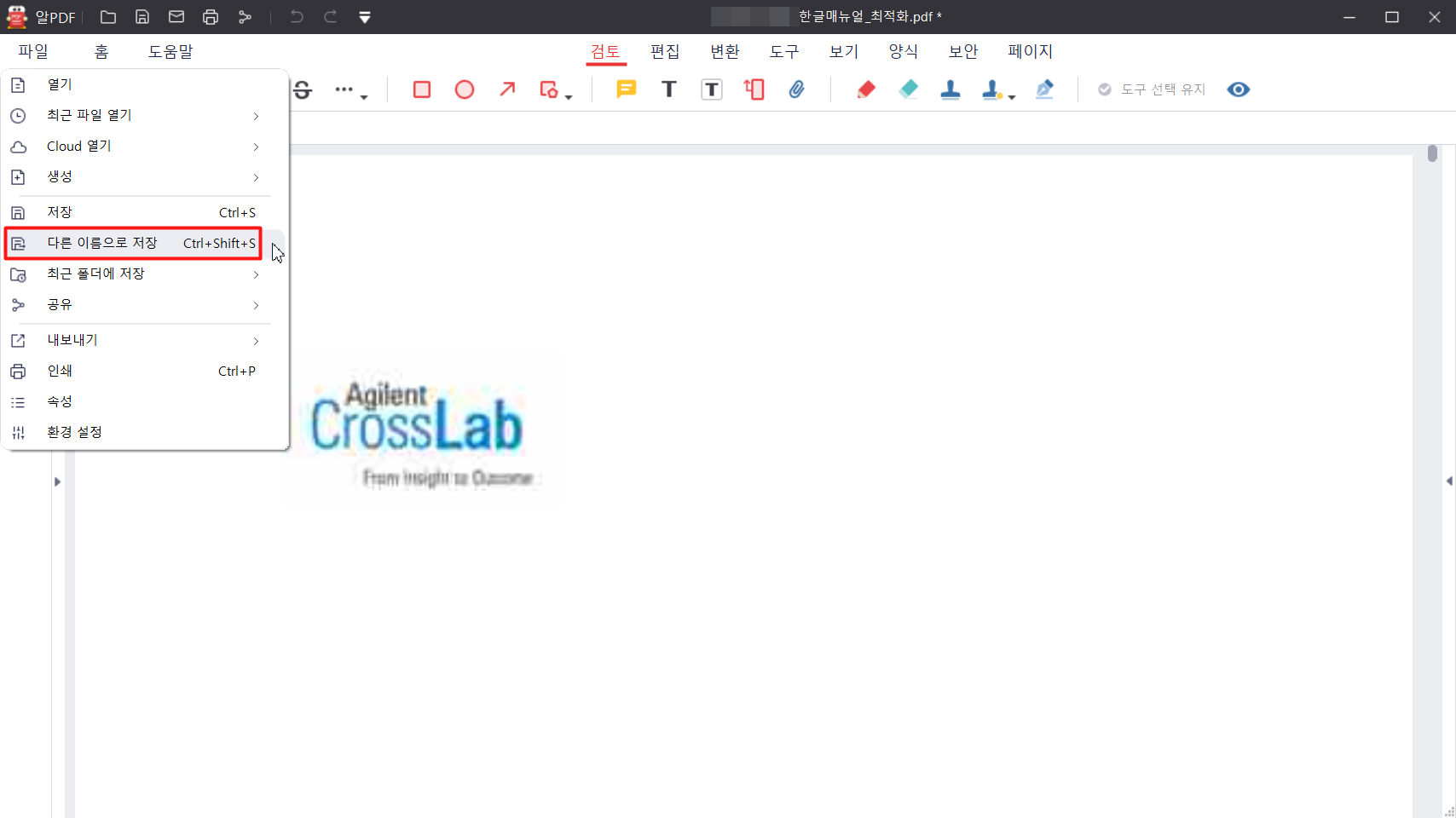Screen dimensions: 1456x818
Task: Switch to the 보안 tab
Action: pyautogui.click(x=963, y=51)
